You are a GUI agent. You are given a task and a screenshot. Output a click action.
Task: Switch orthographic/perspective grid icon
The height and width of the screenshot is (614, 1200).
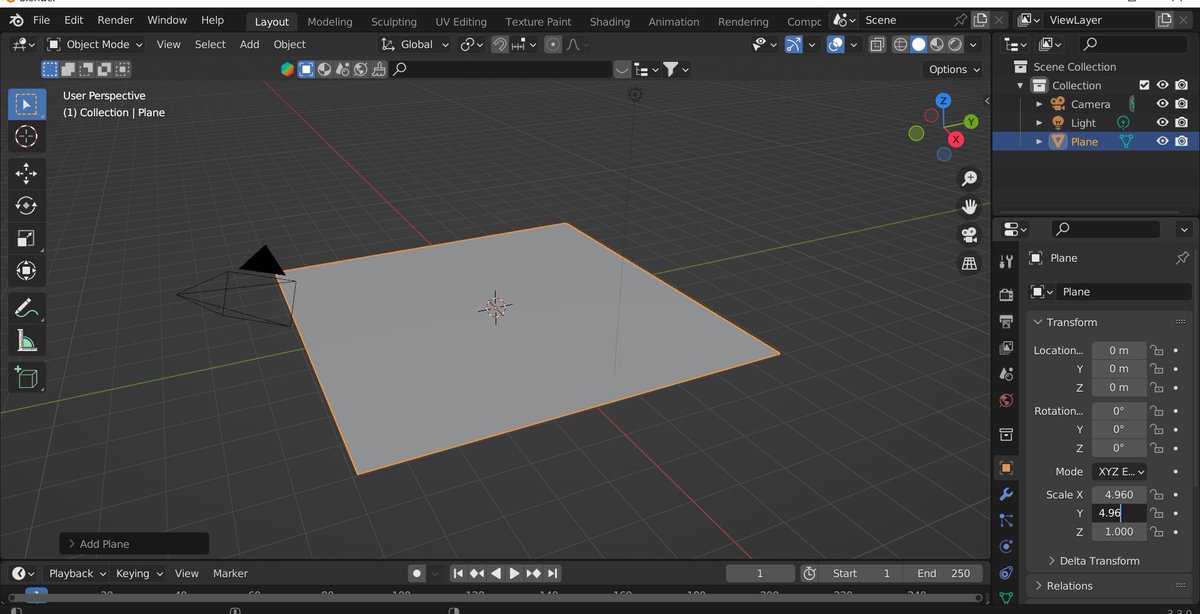pos(969,264)
